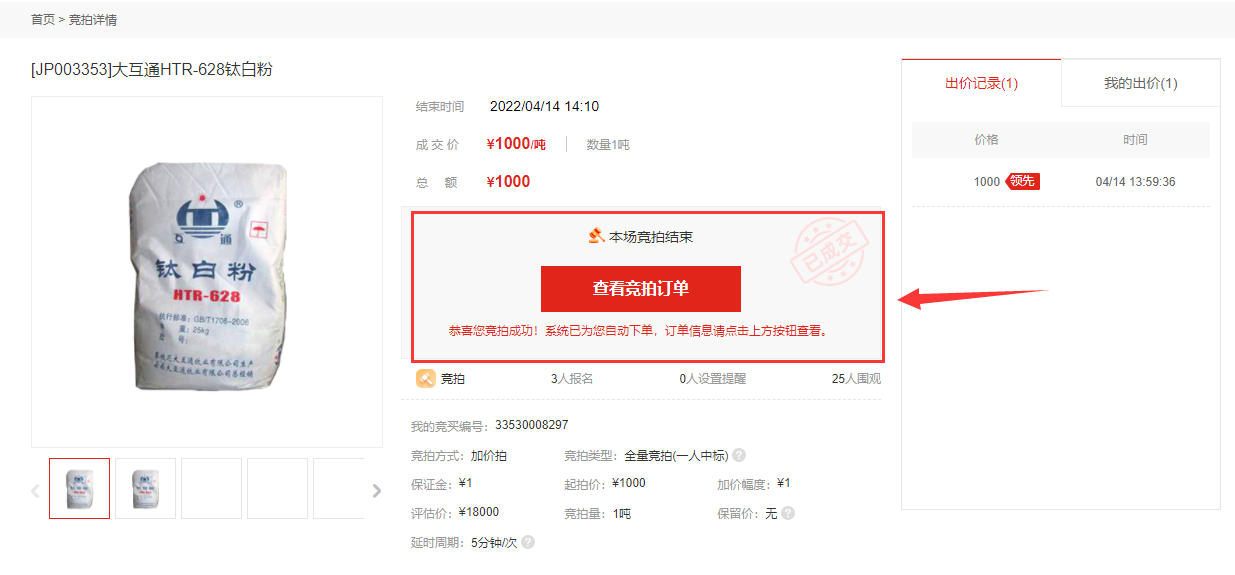Click the 保证金 ¥1 value
This screenshot has width=1235, height=575.
(465, 483)
